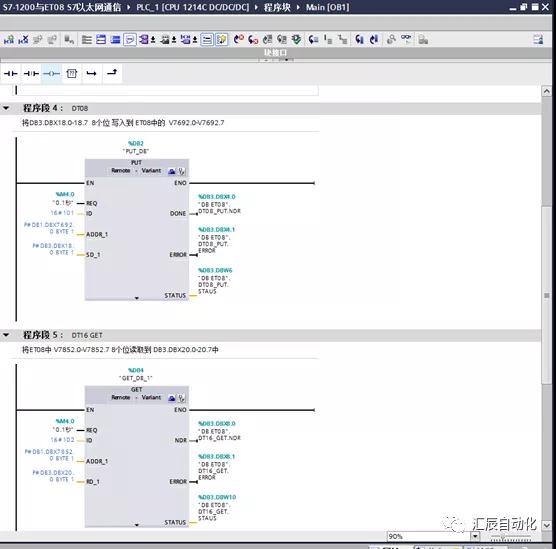This screenshot has width=556, height=549.
Task: Select the PUT_DB instance label
Action: 136,151
